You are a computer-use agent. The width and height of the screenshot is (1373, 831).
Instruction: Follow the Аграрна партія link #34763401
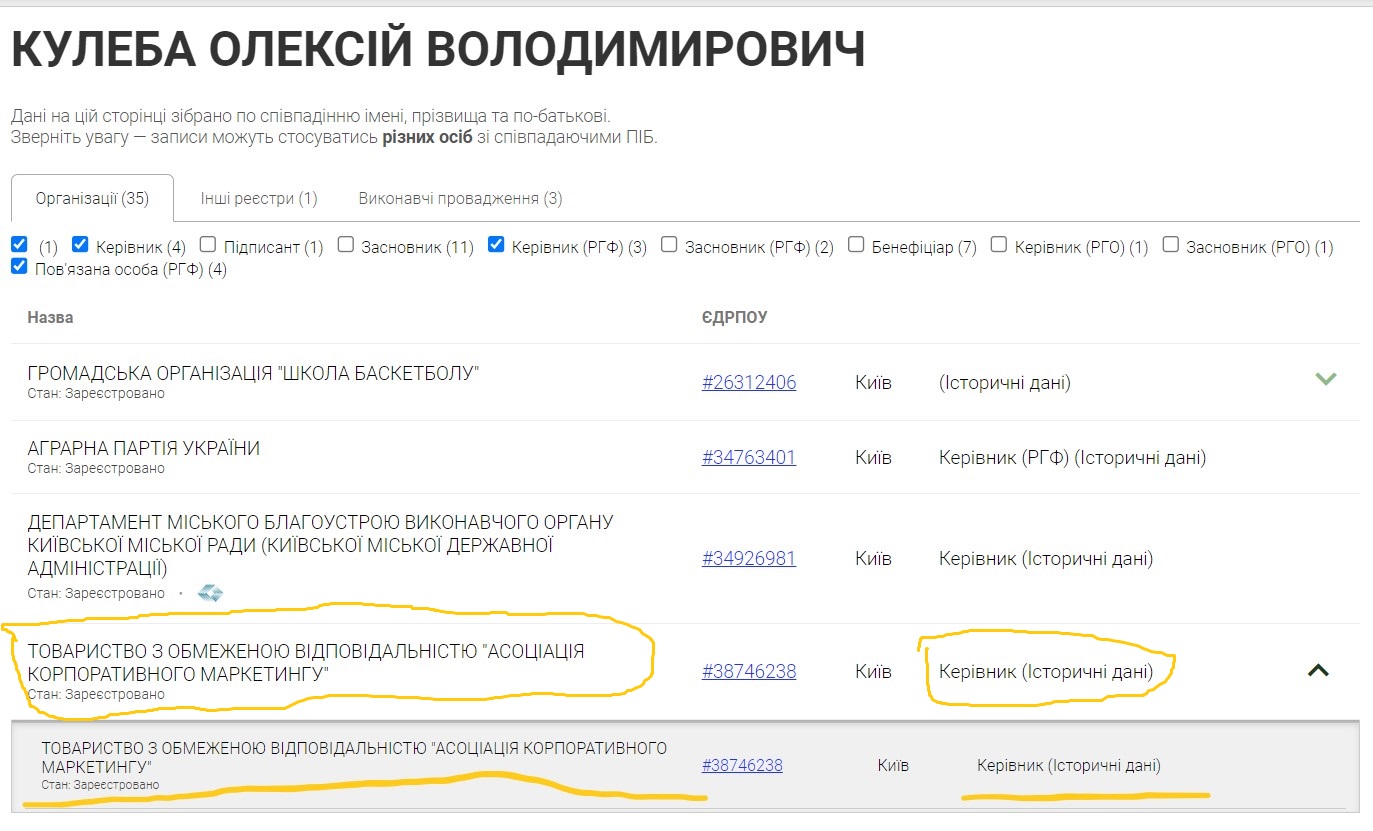(748, 458)
